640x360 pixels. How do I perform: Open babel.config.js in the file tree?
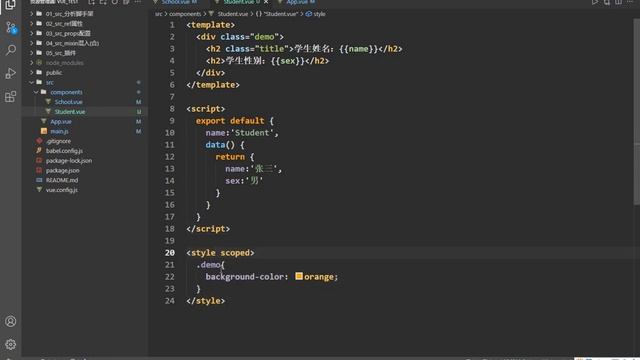pos(64,151)
